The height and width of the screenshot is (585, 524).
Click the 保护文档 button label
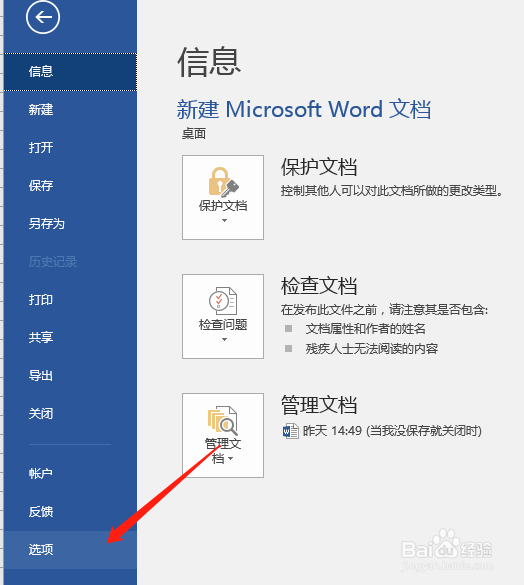click(x=223, y=206)
